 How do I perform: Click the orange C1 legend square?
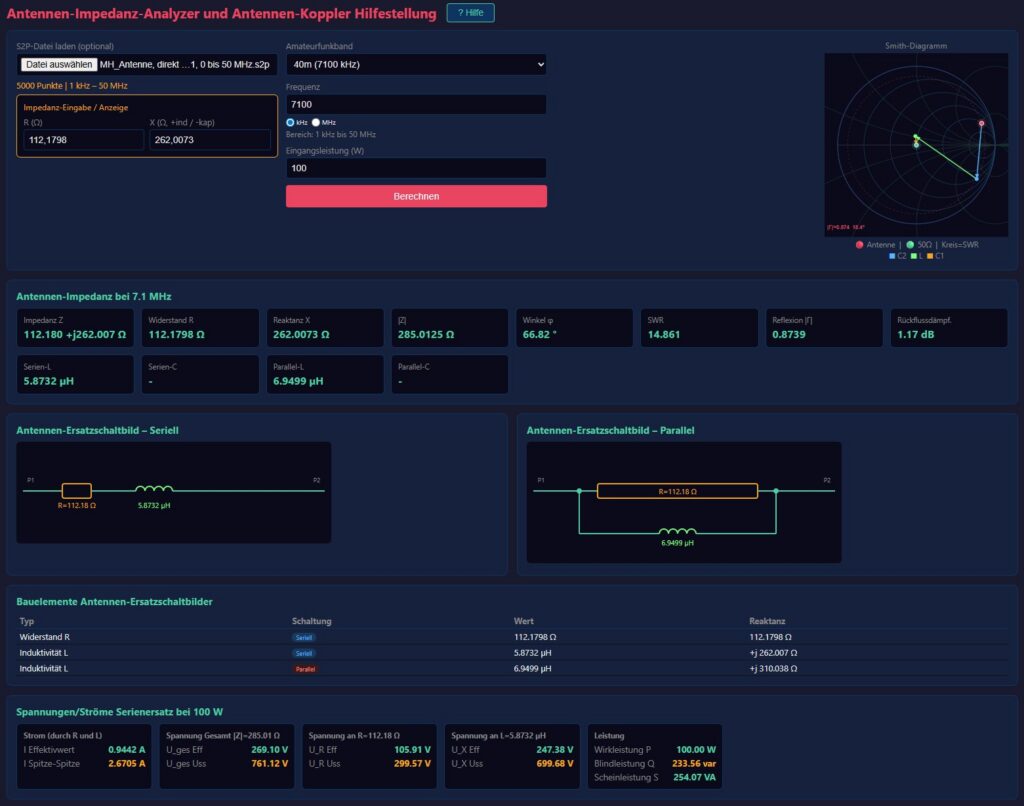[930, 255]
